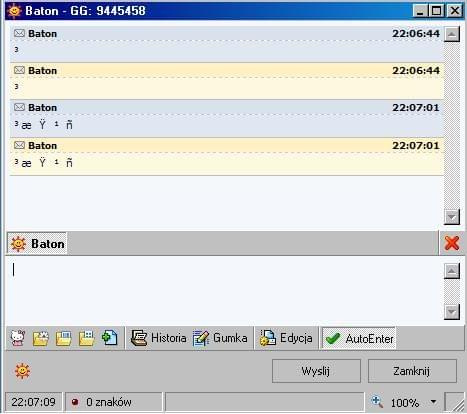
Task: Click the first folder icon with sparkle
Action: pos(41,338)
